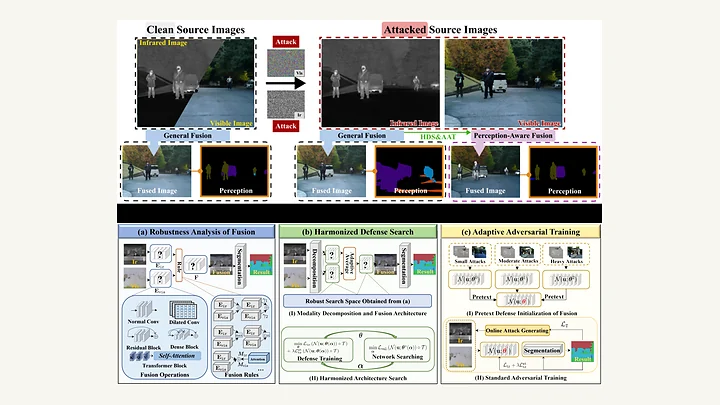Open the Result segmentation map in panel (a)
Screen dimensions: 720x405
pyautogui.click(x=261, y=264)
